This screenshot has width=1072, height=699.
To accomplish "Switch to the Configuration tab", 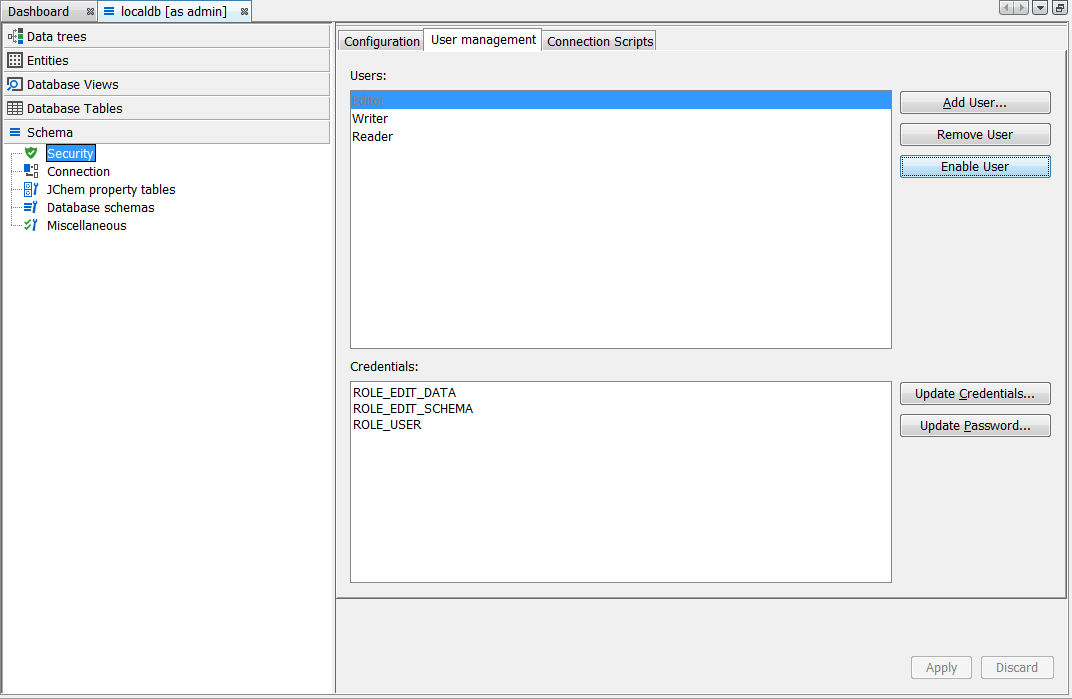I will (x=381, y=41).
